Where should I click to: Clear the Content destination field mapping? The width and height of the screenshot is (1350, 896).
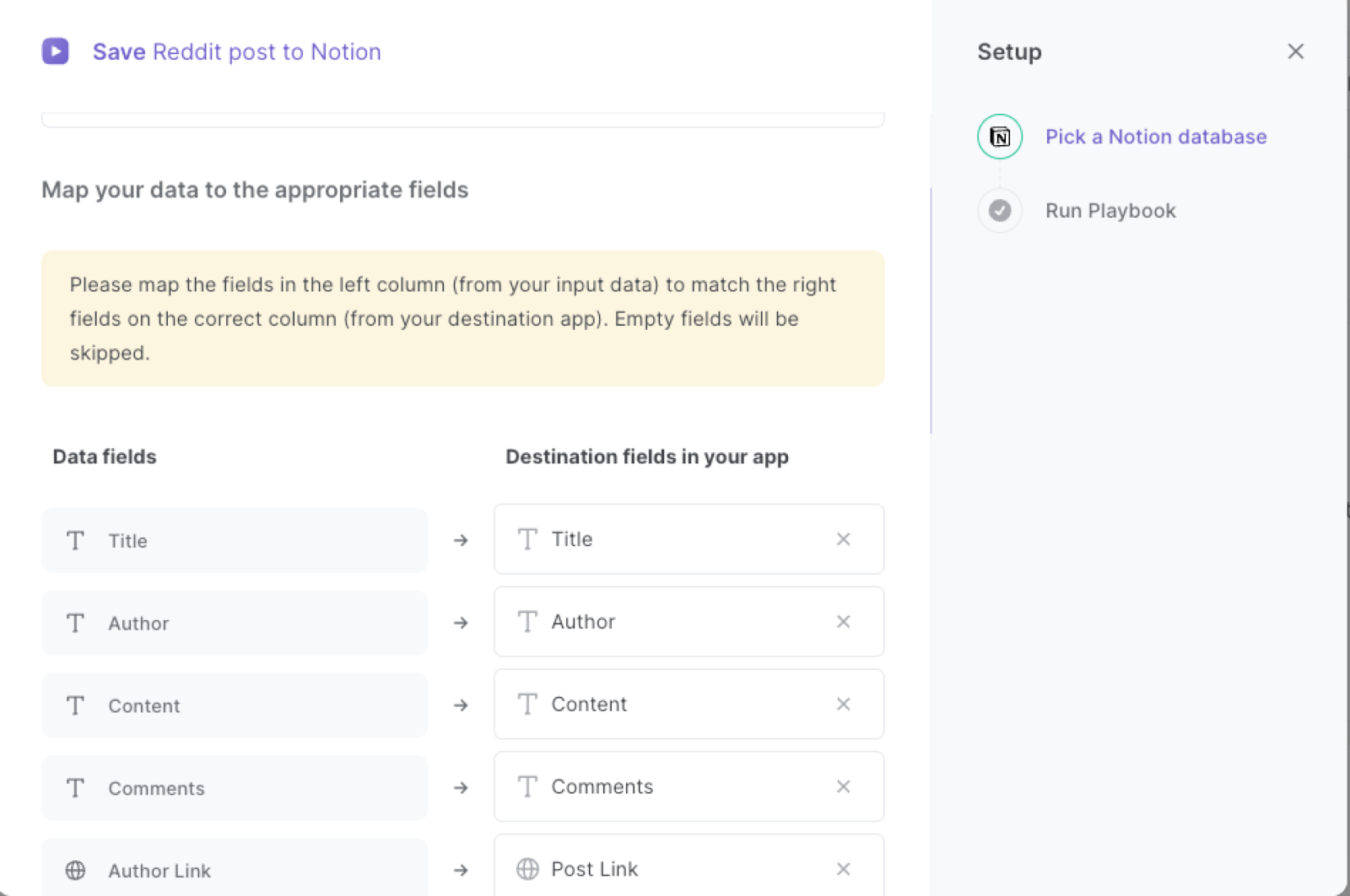tap(843, 704)
